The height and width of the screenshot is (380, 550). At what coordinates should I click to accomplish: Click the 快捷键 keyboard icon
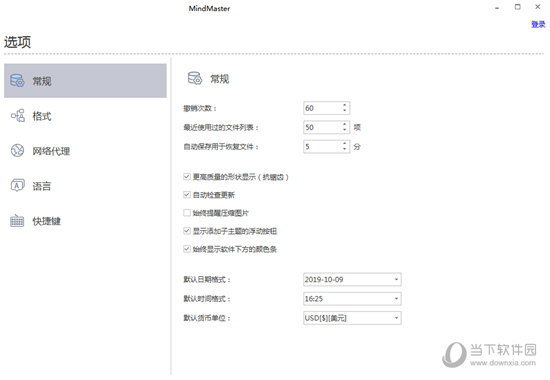click(x=17, y=221)
